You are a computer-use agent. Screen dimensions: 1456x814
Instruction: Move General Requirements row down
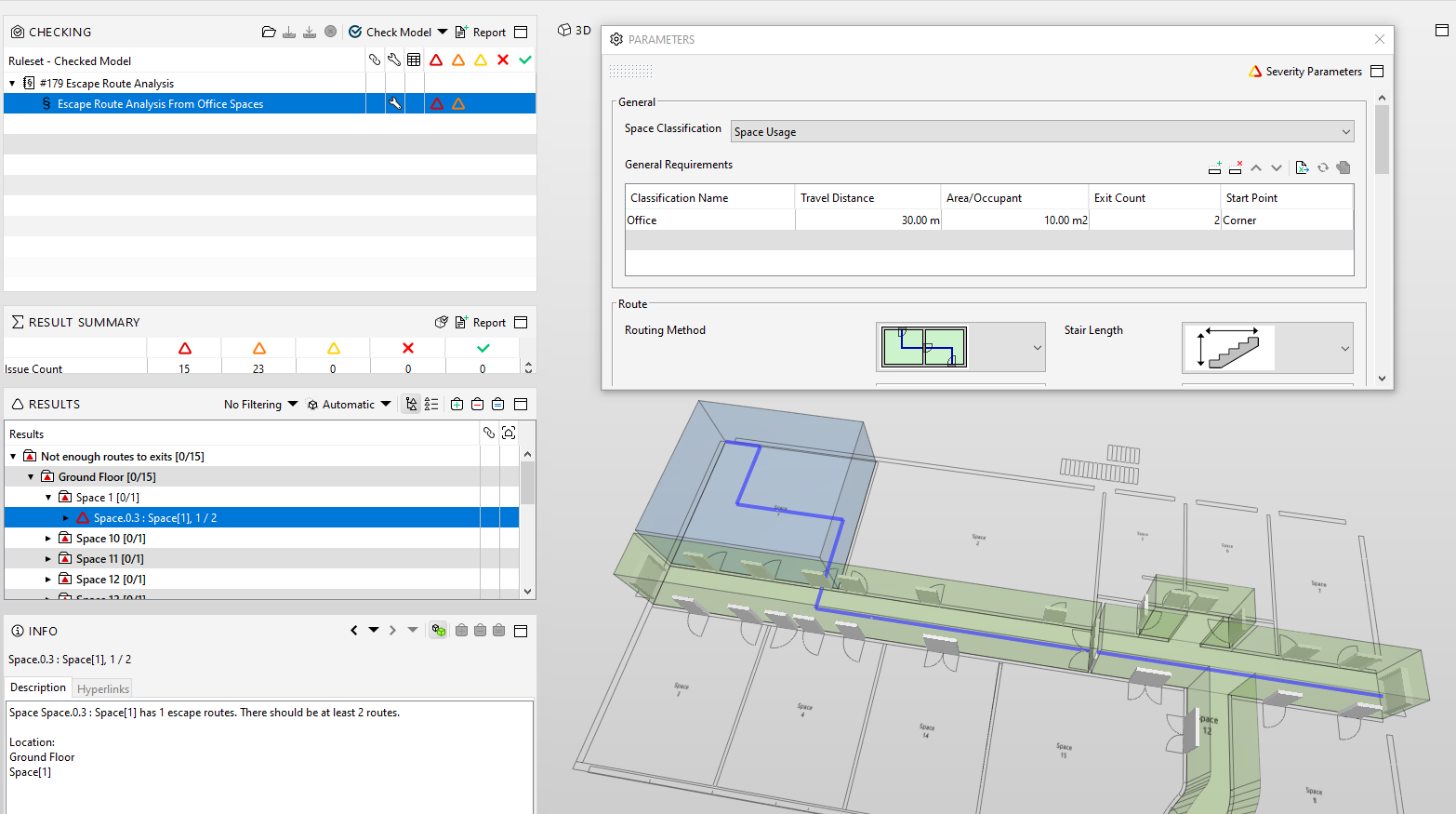(x=1277, y=167)
